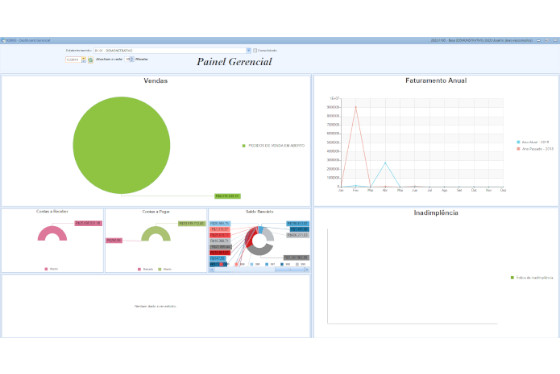Click the month/year date input field
560x374 pixels.
click(73, 60)
